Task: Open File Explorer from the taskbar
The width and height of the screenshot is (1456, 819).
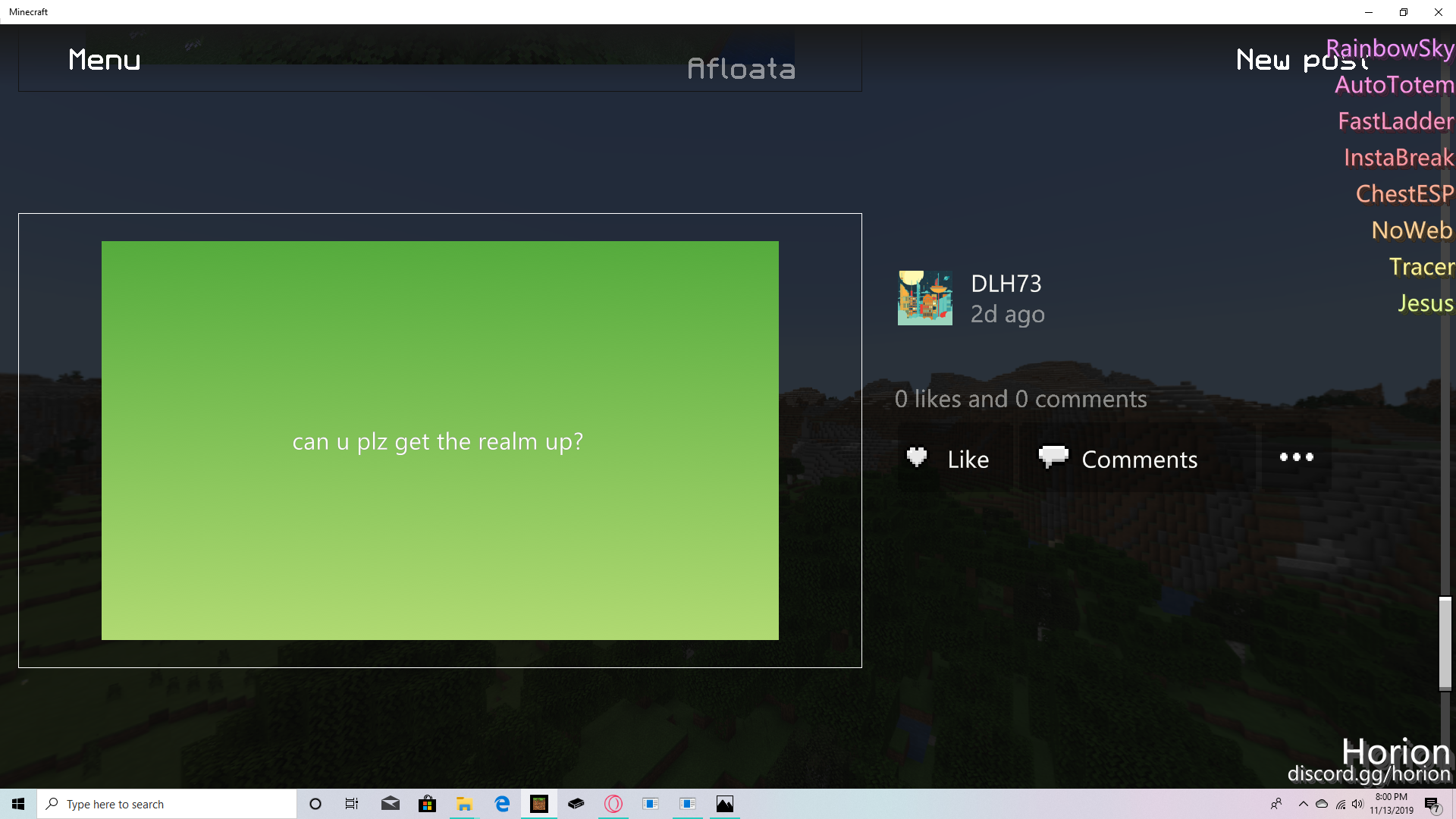Action: [x=465, y=804]
